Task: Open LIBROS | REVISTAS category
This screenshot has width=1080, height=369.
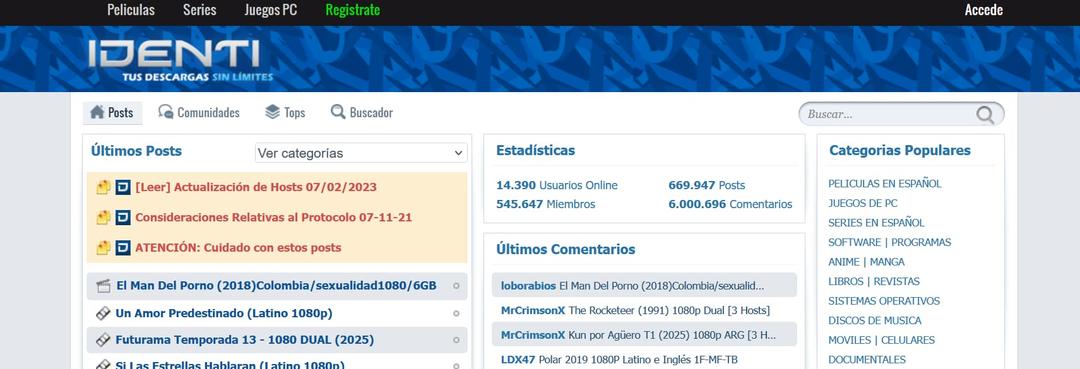Action: [873, 282]
